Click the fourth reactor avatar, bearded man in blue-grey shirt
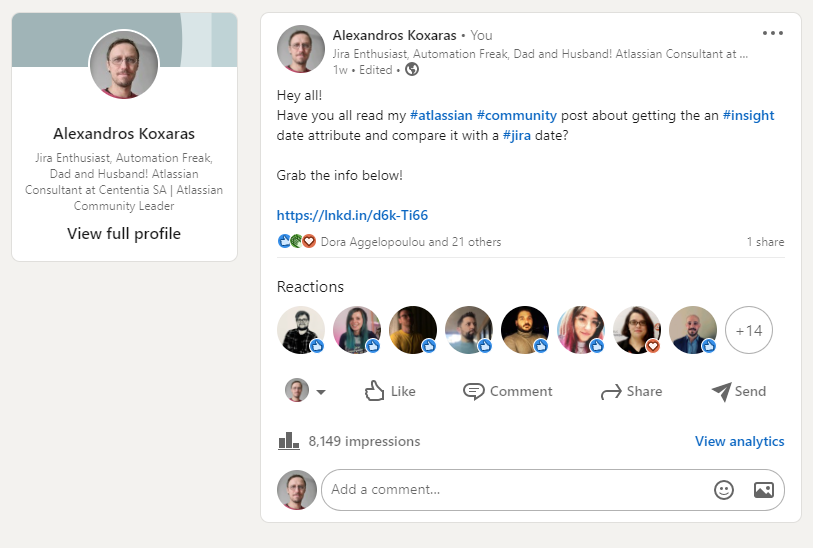813x548 pixels. pos(469,330)
